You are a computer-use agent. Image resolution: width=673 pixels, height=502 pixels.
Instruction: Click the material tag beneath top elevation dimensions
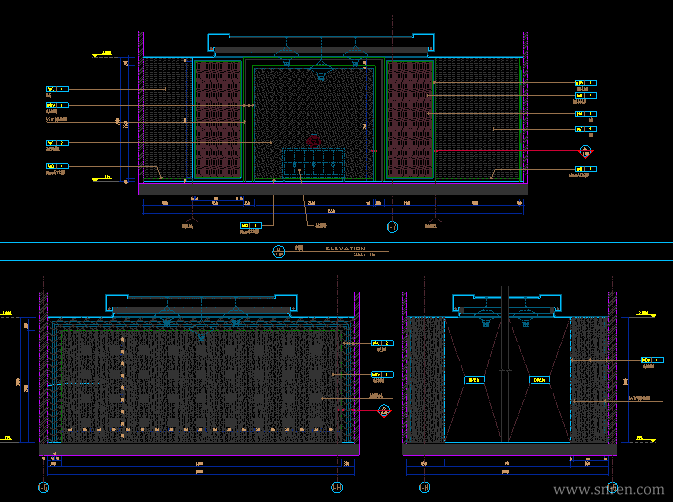[x=251, y=225]
